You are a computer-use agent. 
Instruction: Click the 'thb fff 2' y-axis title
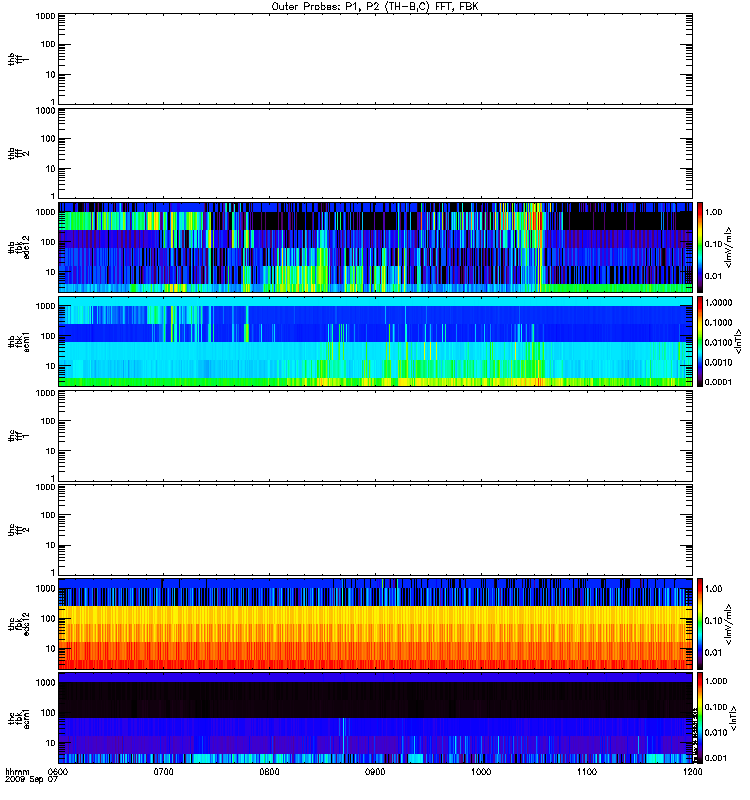(18, 153)
